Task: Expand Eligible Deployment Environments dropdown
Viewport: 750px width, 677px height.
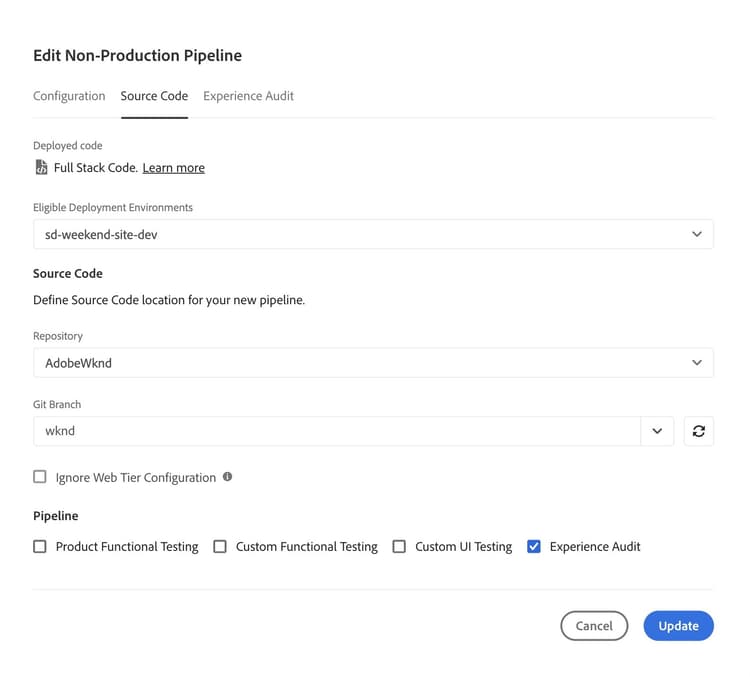Action: point(697,234)
